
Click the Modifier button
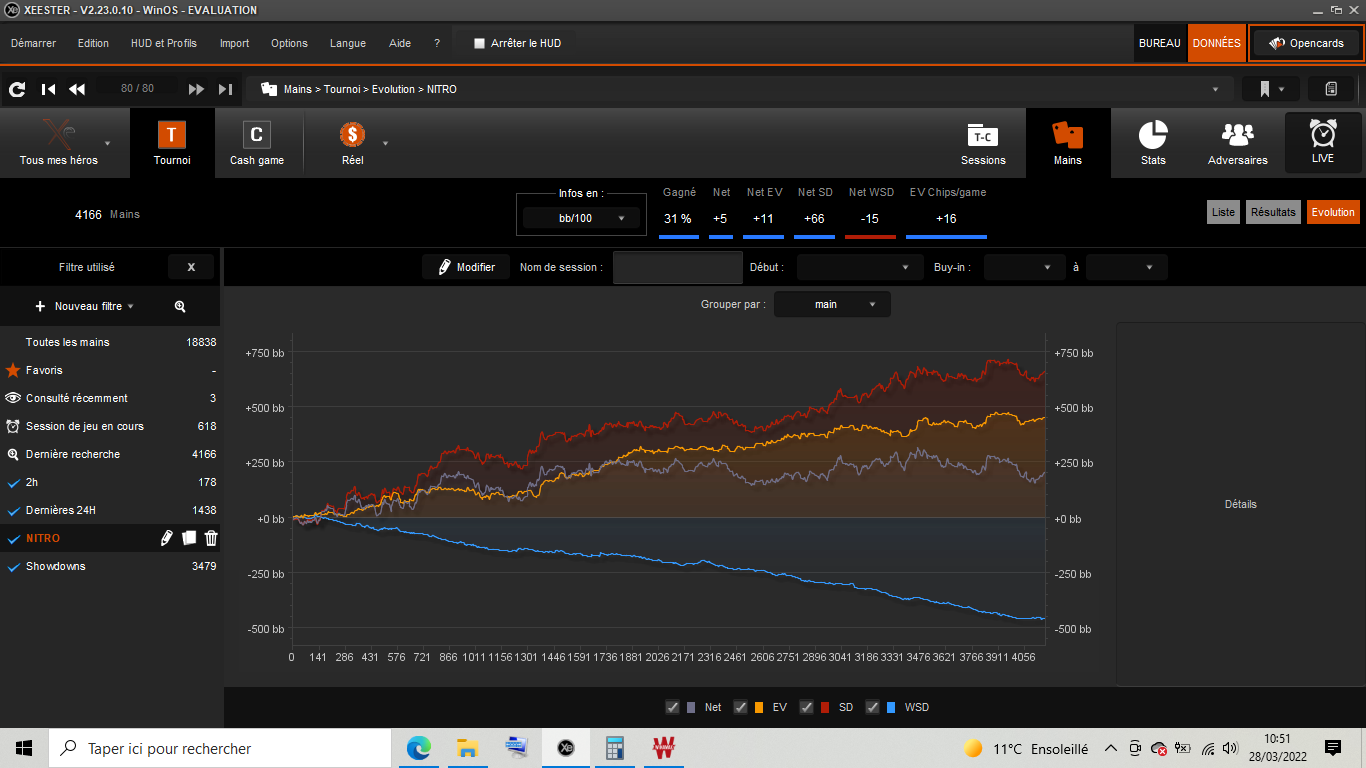[x=466, y=267]
